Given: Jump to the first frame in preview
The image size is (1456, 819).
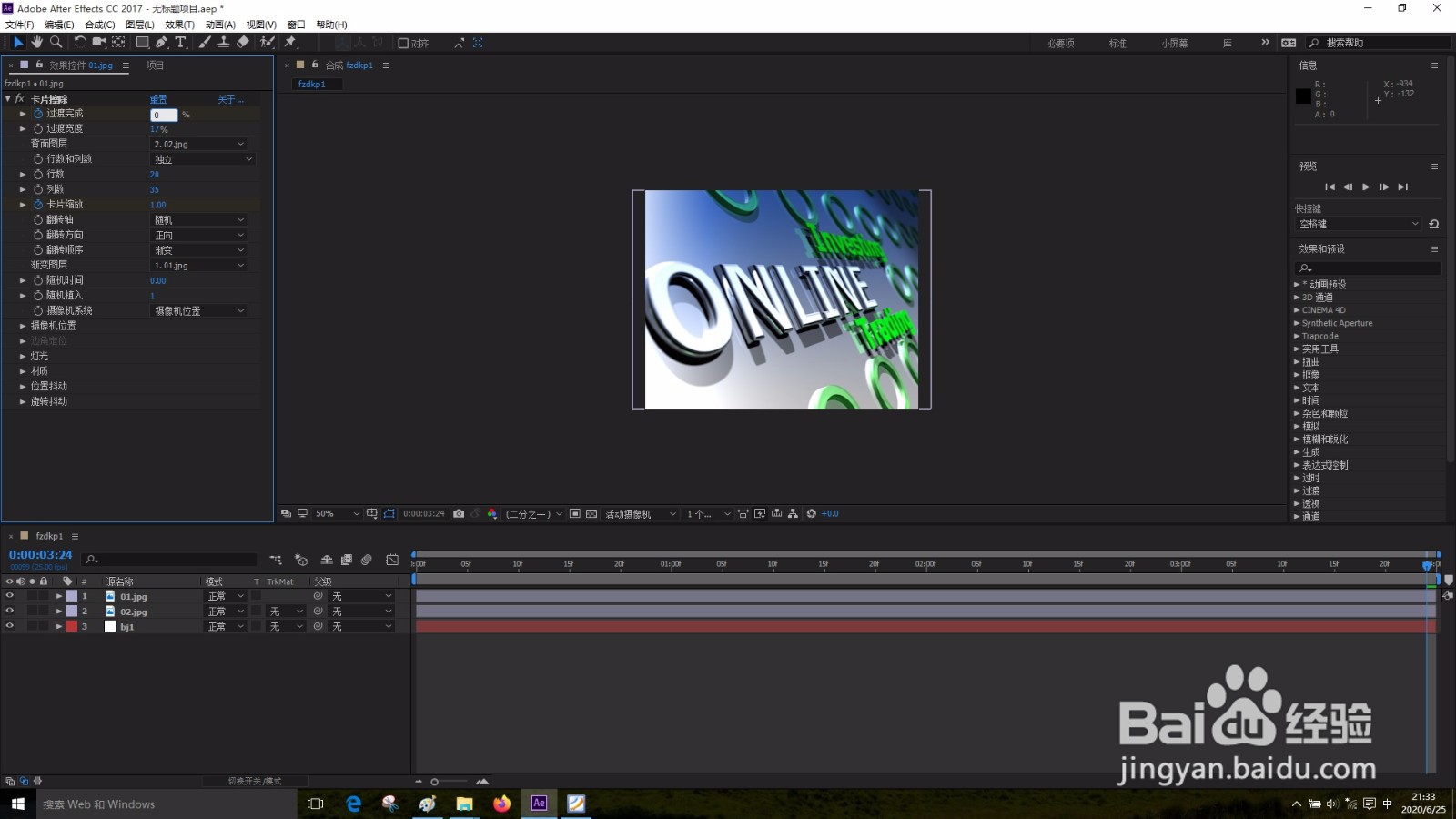Looking at the screenshot, I should coord(1330,187).
